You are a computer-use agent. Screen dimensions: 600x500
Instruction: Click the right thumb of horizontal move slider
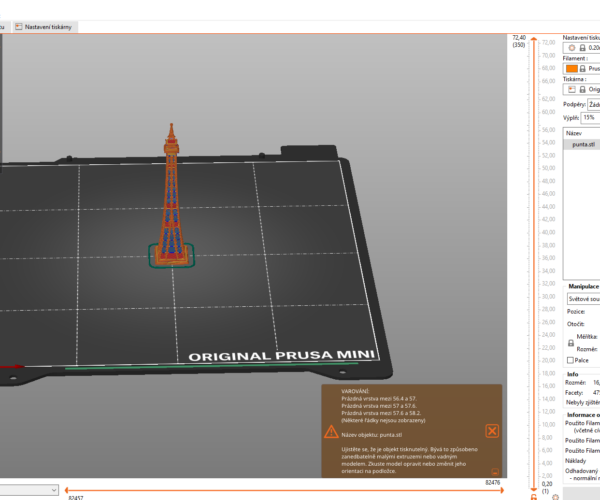point(502,490)
